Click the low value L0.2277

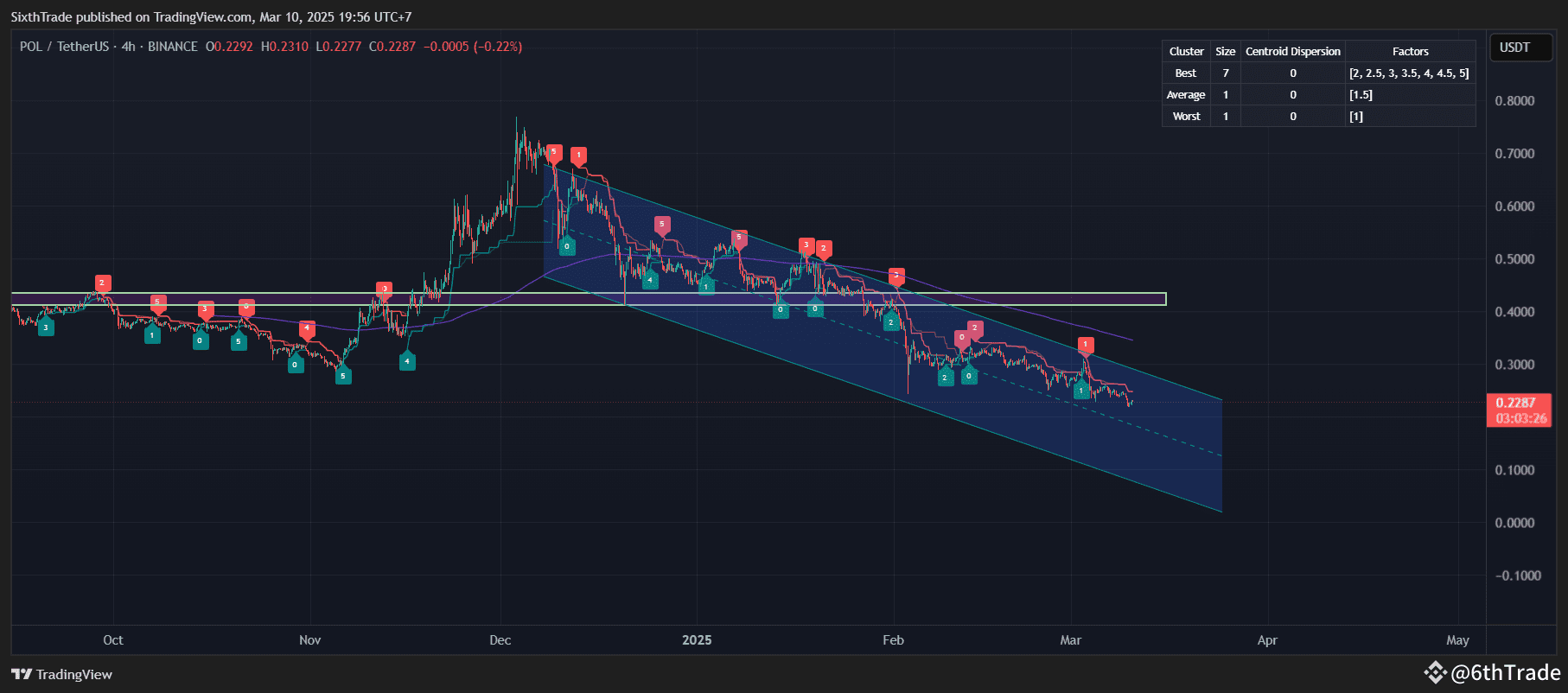point(339,47)
